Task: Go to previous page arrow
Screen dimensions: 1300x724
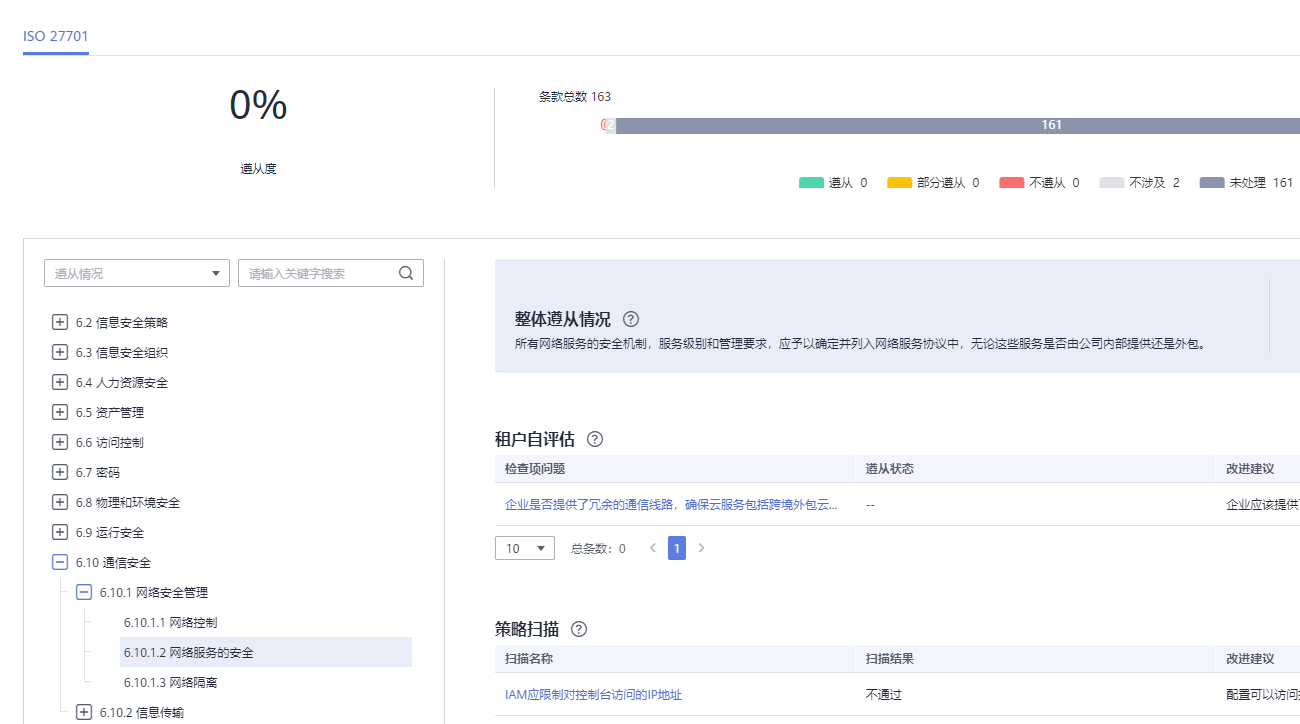Action: (x=653, y=548)
